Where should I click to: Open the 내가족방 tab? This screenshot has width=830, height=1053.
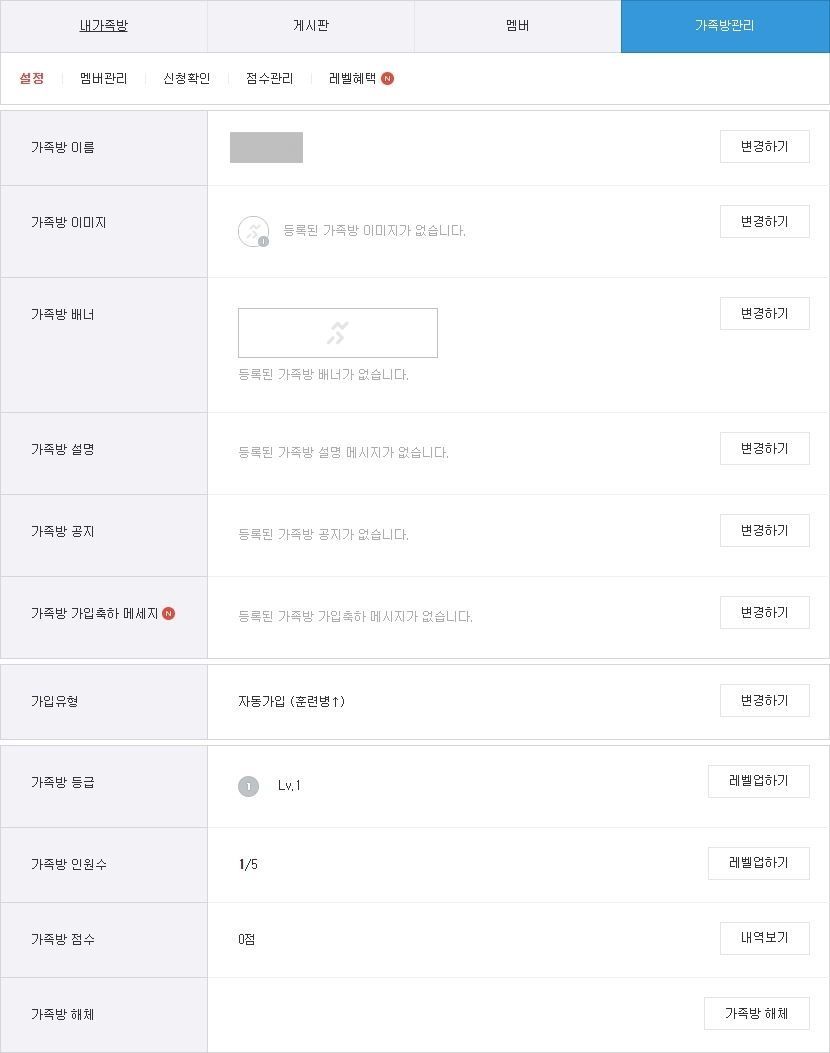coord(104,26)
